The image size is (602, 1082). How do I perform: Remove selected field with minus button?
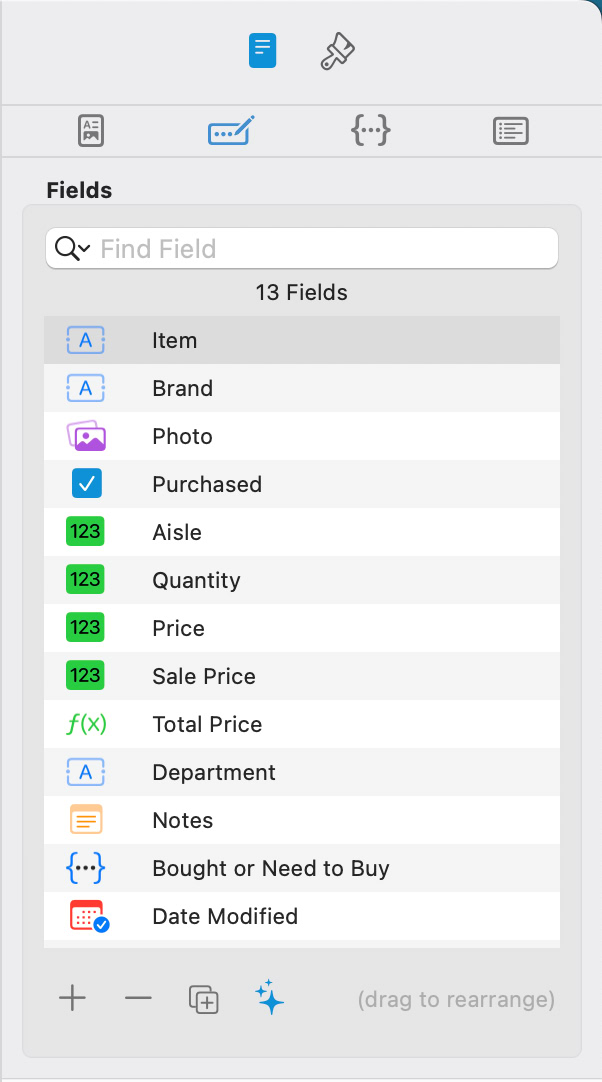point(138,998)
